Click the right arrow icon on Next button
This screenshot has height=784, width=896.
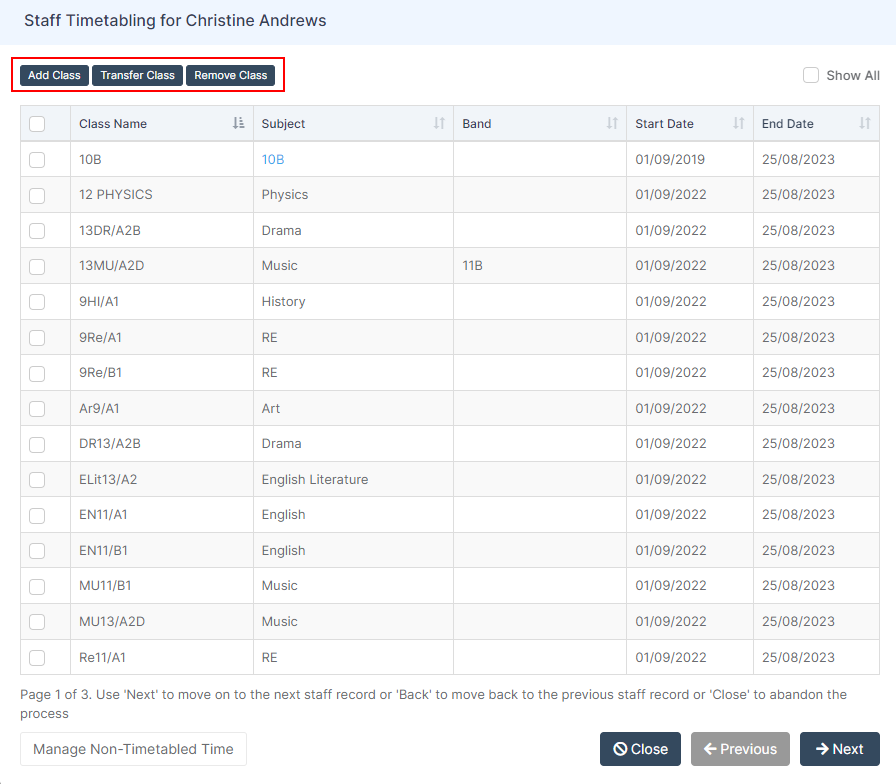823,748
